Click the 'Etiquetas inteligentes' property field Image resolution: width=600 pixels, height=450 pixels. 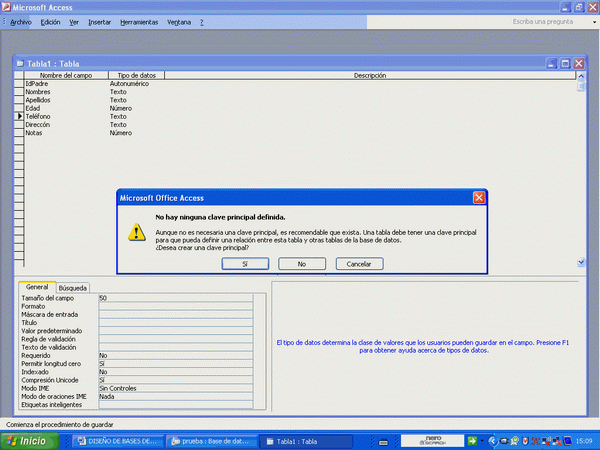[x=176, y=405]
